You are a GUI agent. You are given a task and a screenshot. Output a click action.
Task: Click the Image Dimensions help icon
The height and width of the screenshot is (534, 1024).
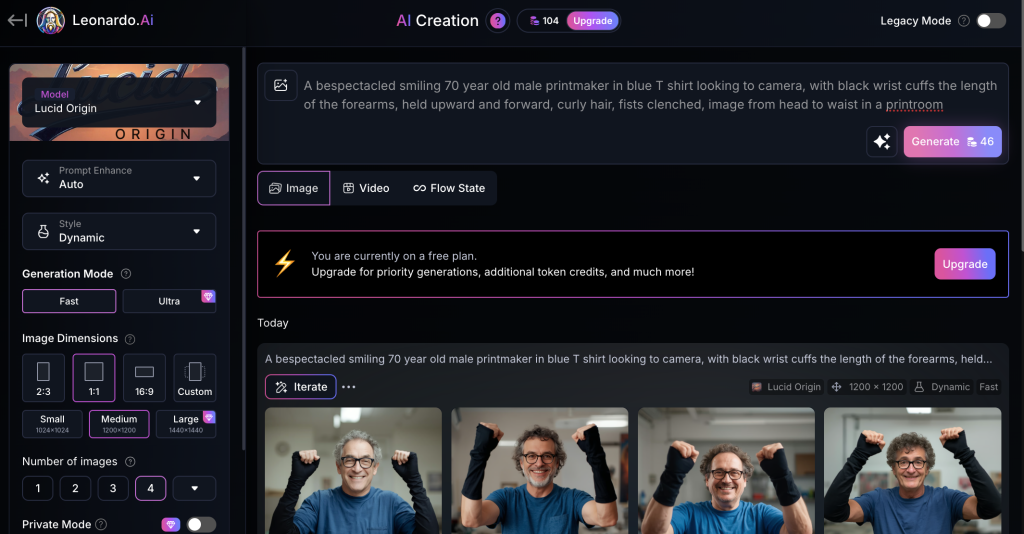130,339
